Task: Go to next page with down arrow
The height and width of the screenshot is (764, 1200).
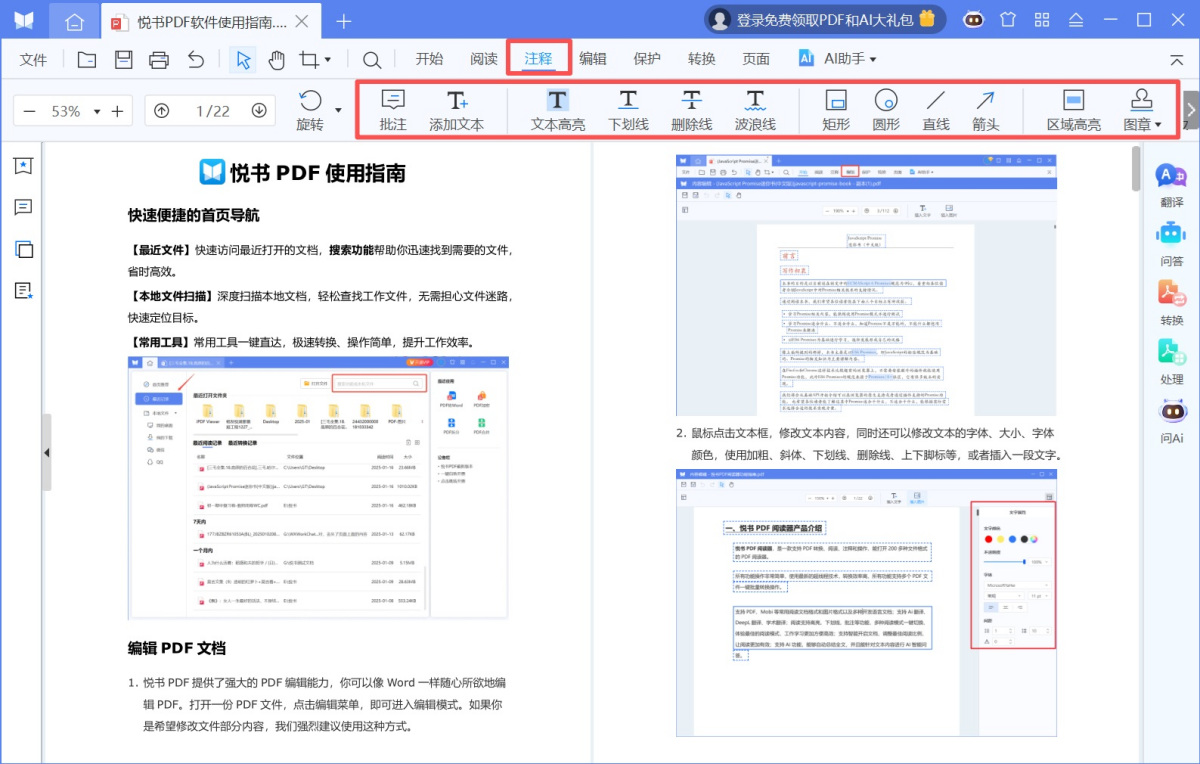Action: coord(260,111)
